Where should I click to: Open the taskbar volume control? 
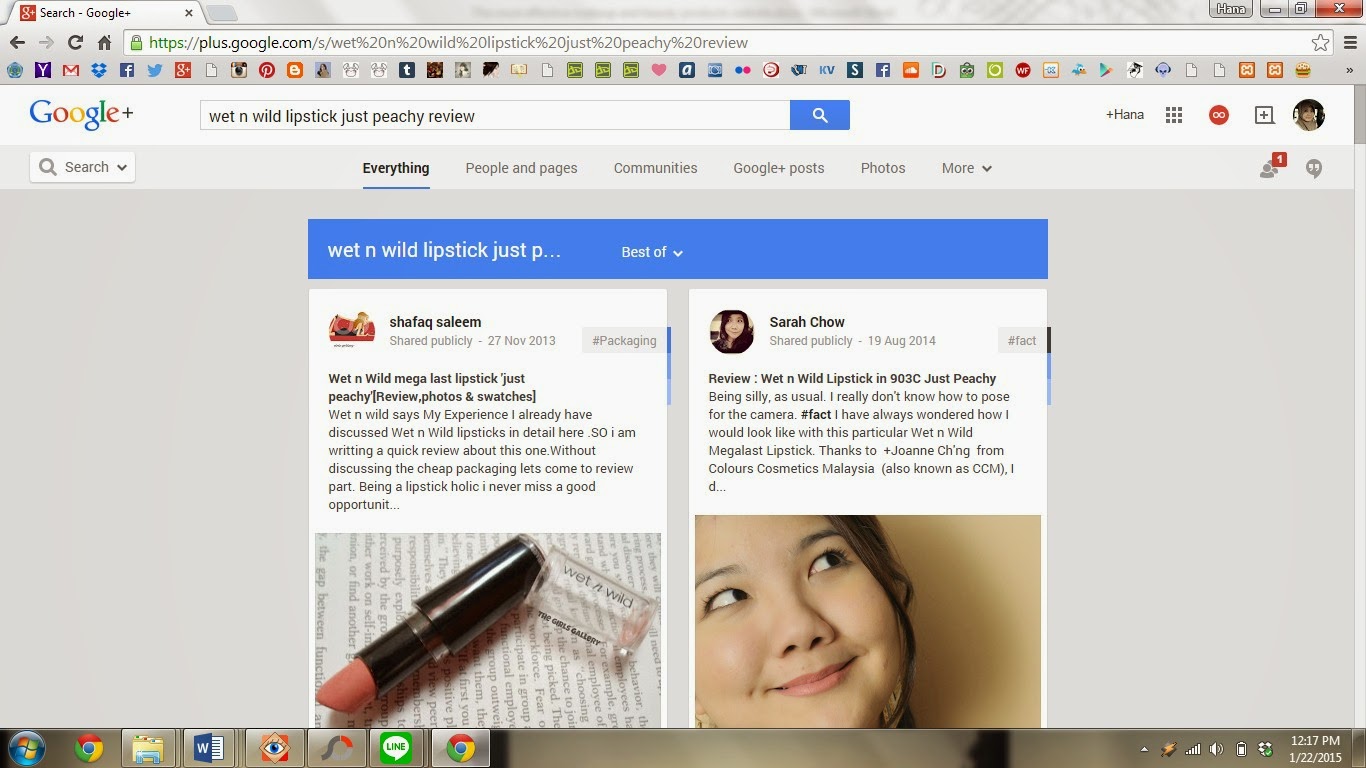1216,749
